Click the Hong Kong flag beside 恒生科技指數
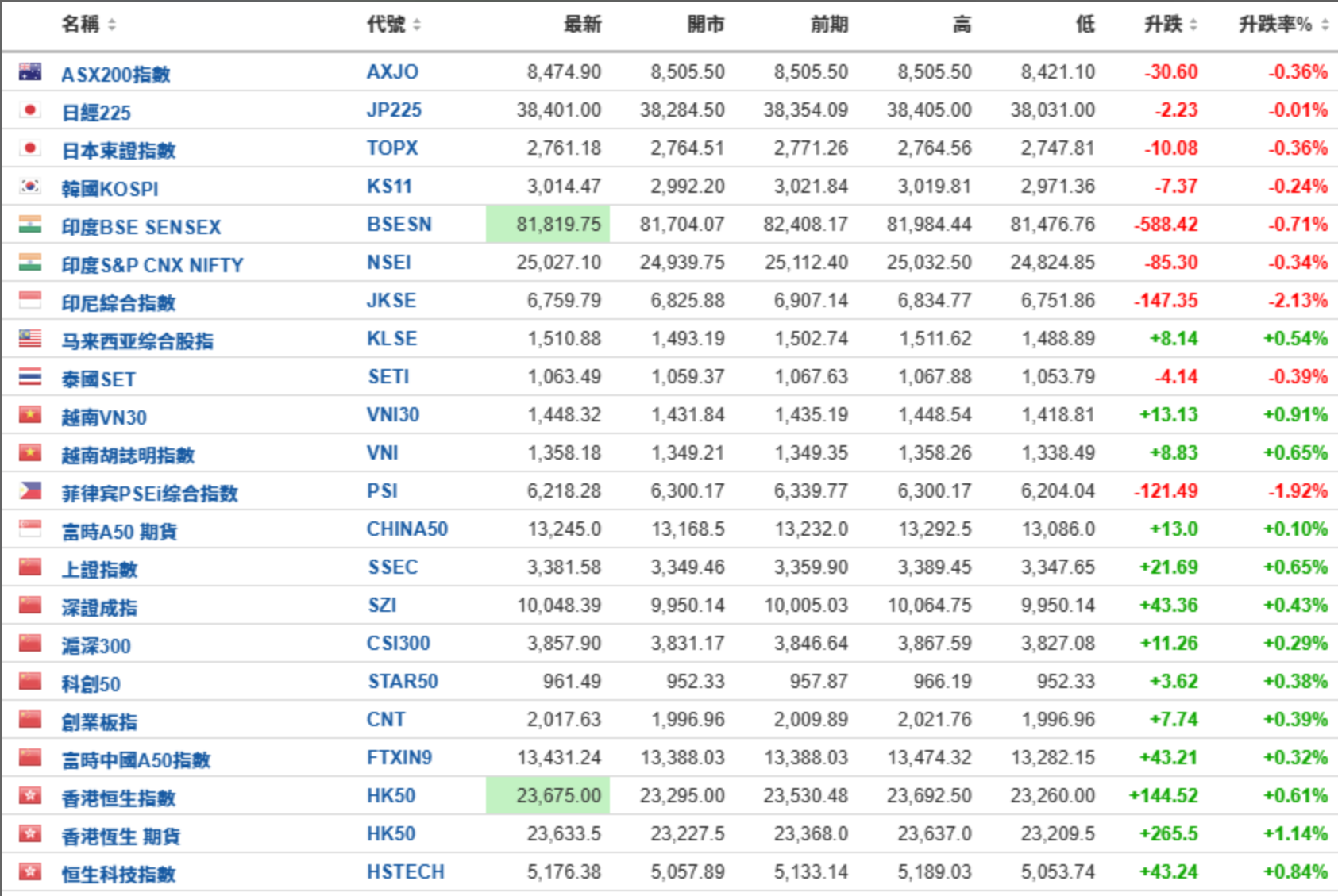The image size is (1338, 896). click(30, 871)
